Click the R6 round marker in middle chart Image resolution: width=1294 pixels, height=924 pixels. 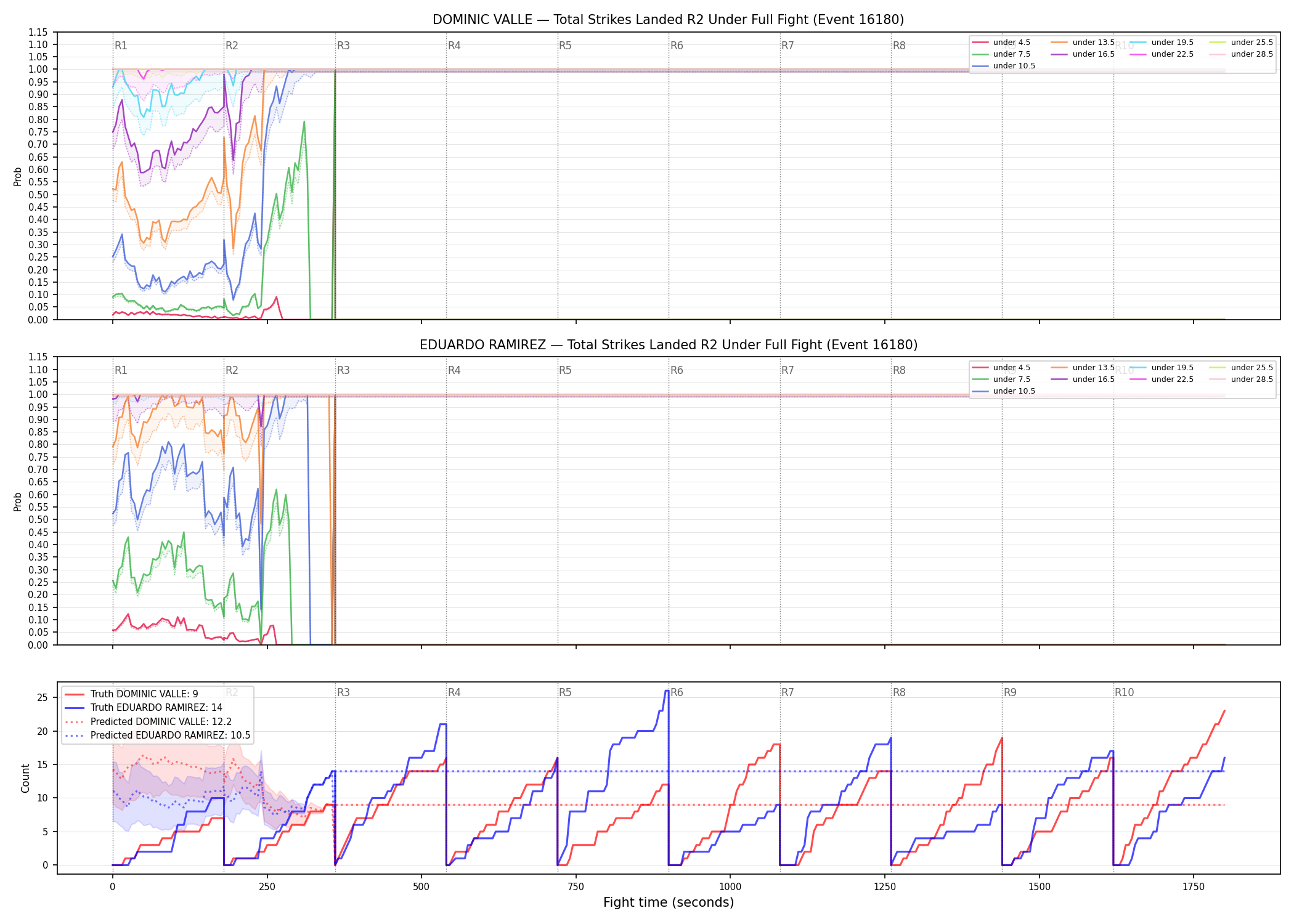[677, 370]
